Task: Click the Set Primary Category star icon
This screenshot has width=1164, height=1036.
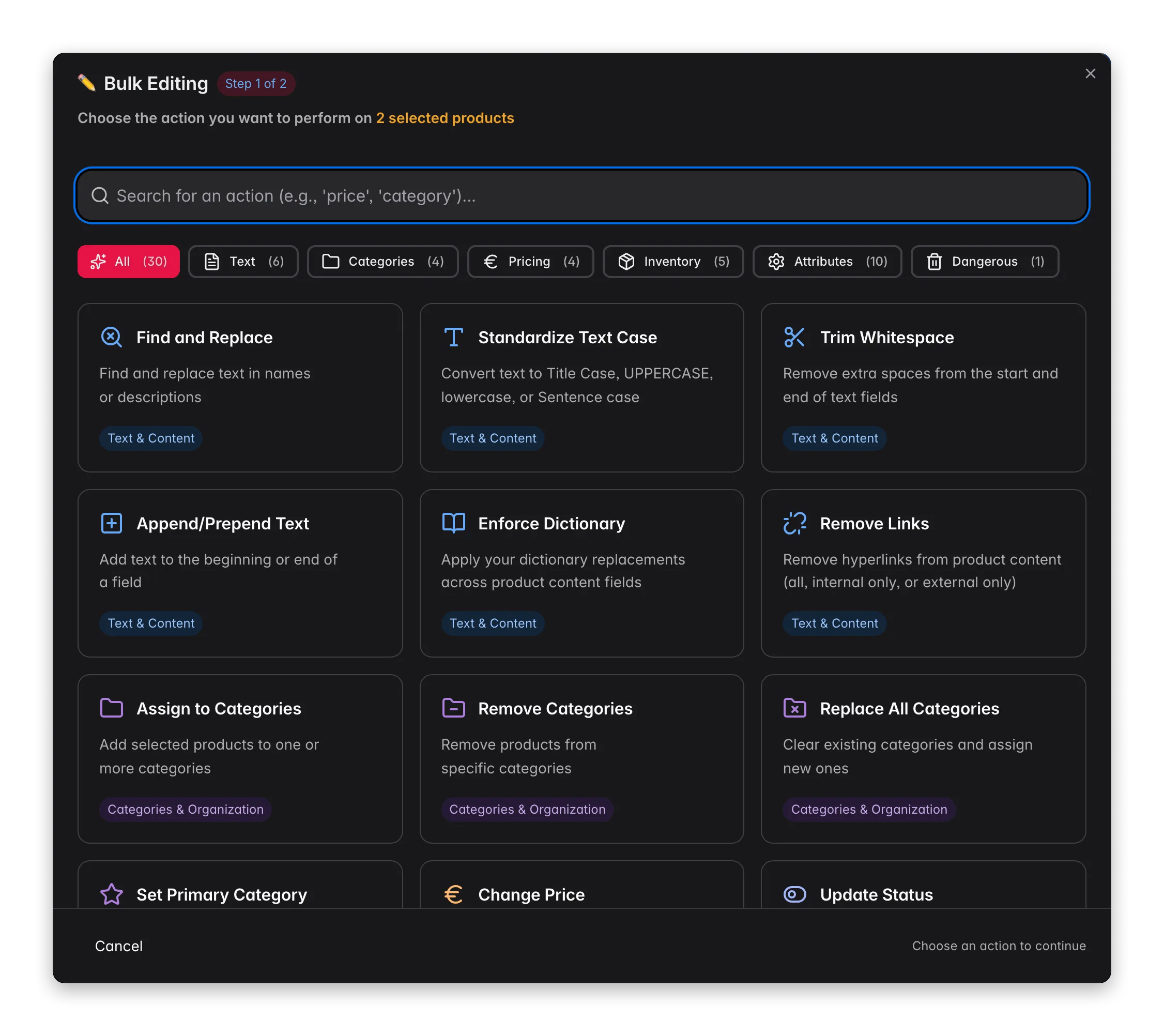Action: (x=112, y=894)
